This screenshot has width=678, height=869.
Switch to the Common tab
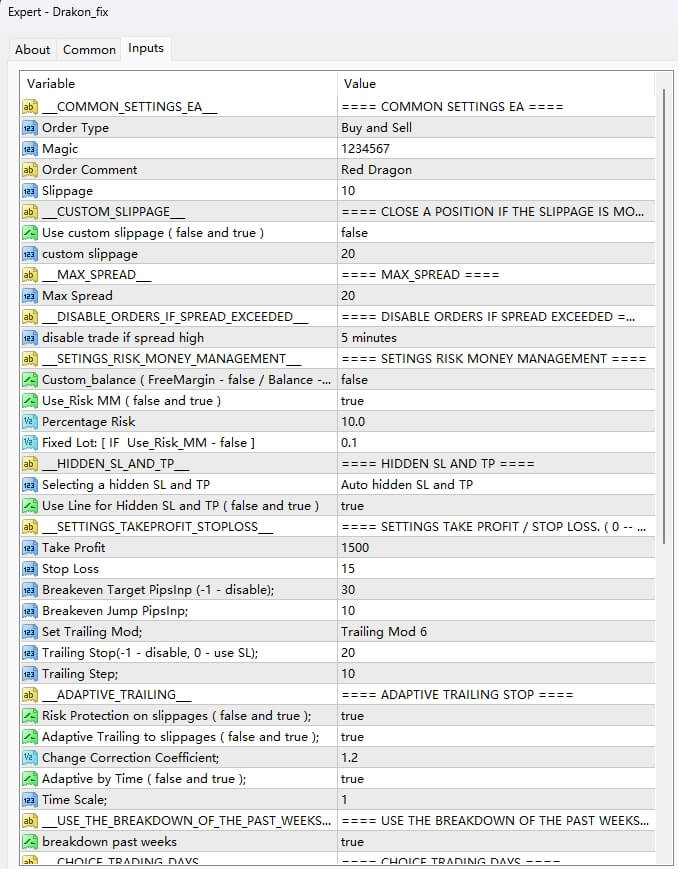(x=89, y=50)
